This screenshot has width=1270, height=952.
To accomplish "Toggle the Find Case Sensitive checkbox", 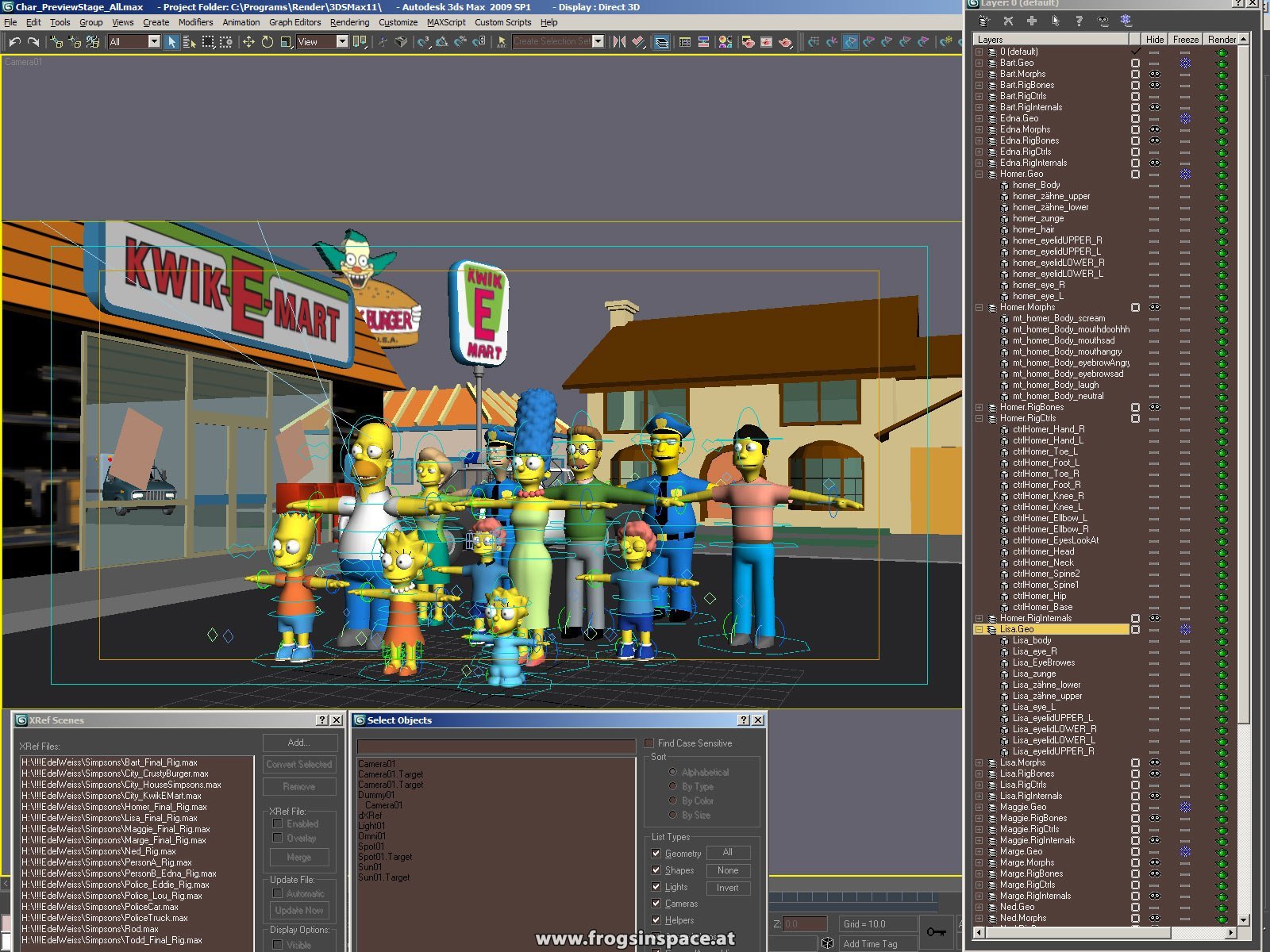I will tap(648, 743).
